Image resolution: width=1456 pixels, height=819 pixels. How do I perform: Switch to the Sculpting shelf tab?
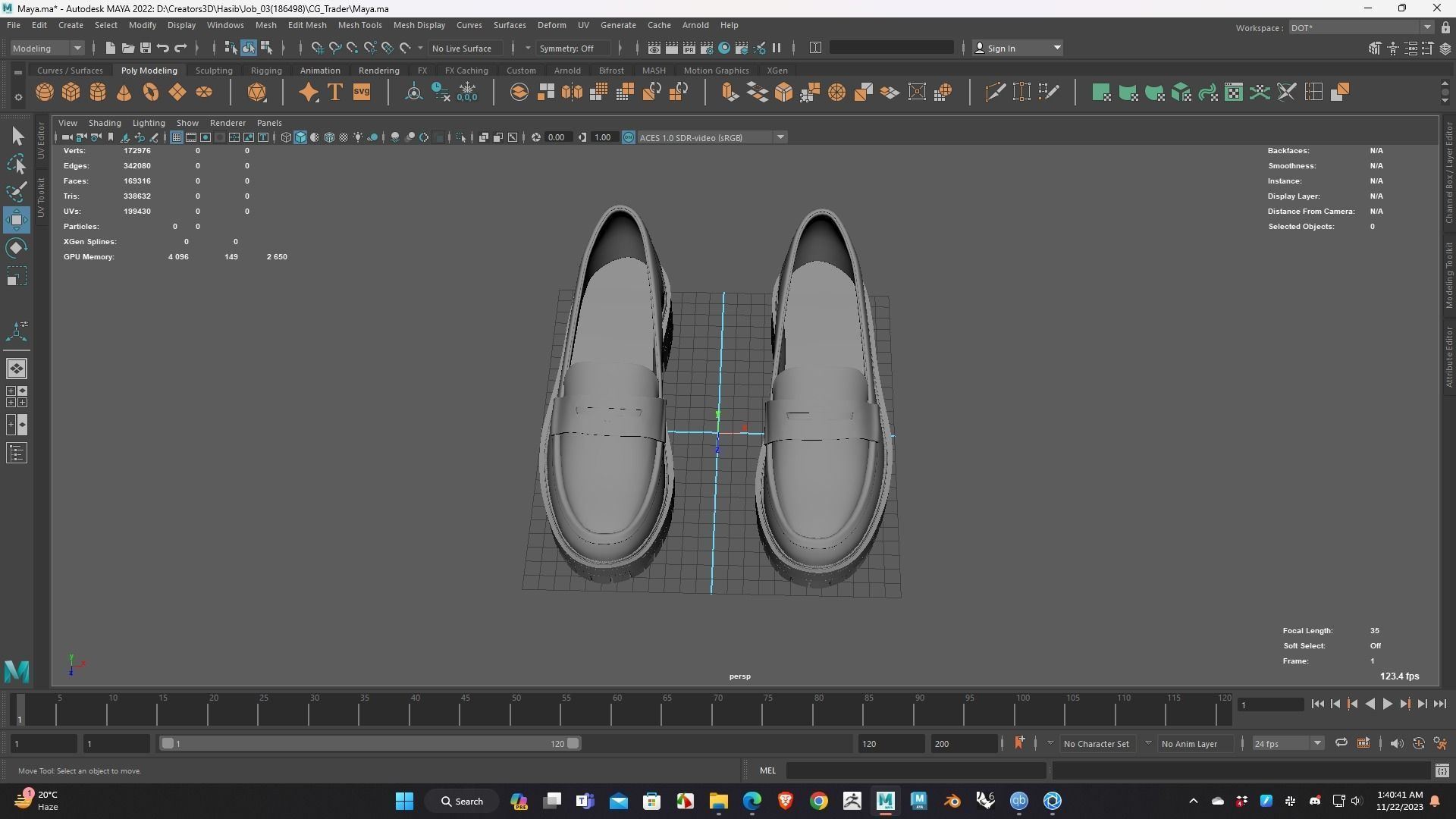[214, 71]
